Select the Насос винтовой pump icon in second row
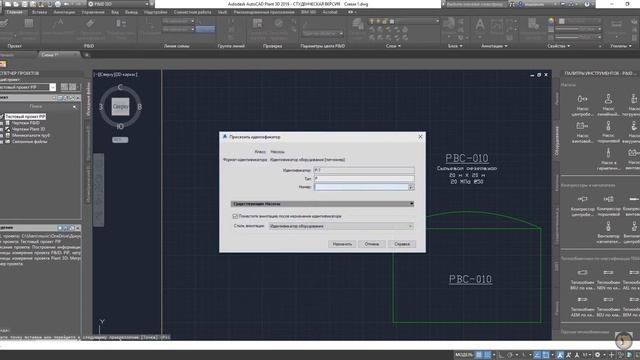Image resolution: width=640 pixels, height=360 pixels. (582, 126)
